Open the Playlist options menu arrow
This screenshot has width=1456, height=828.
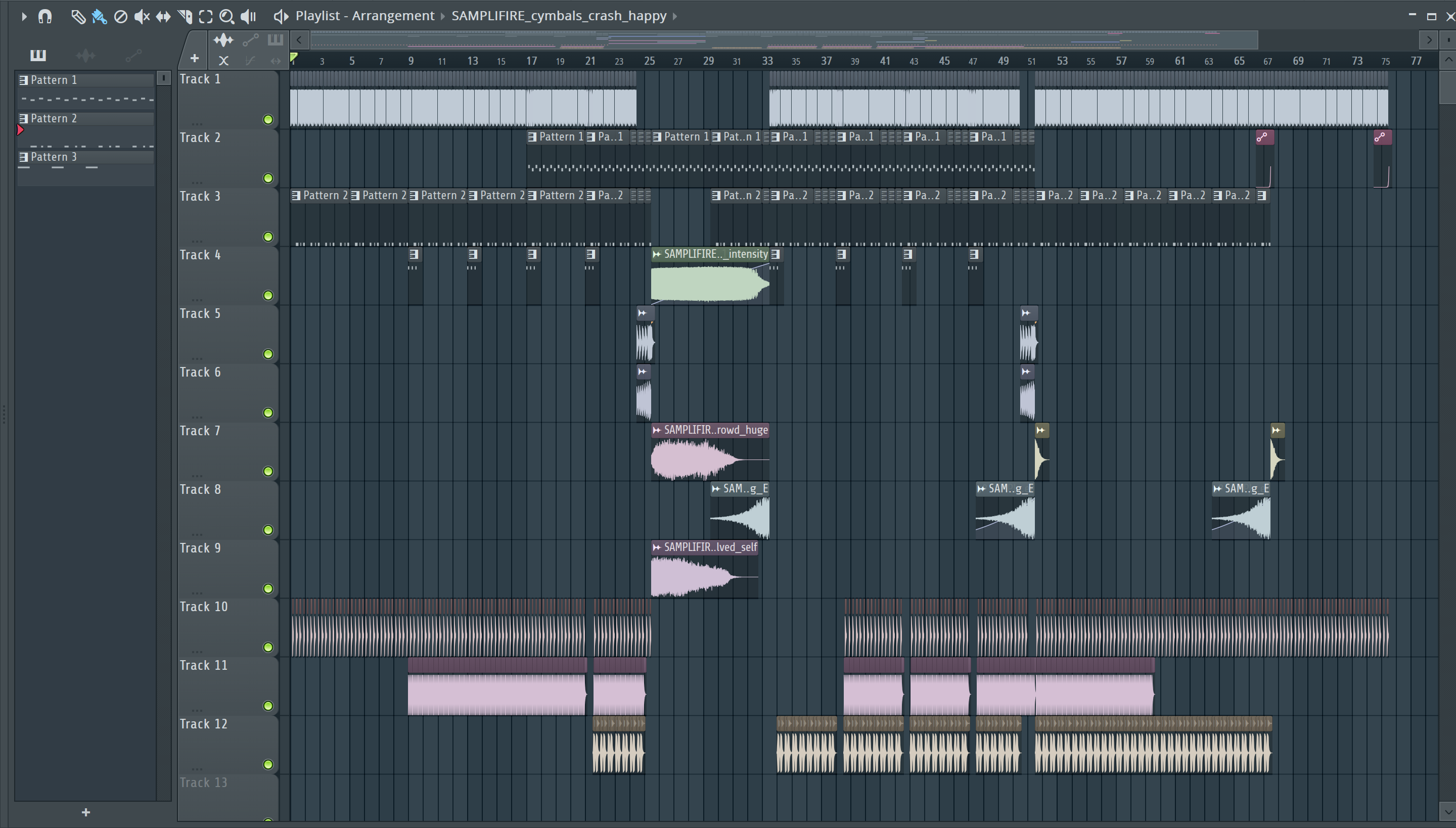(x=23, y=17)
